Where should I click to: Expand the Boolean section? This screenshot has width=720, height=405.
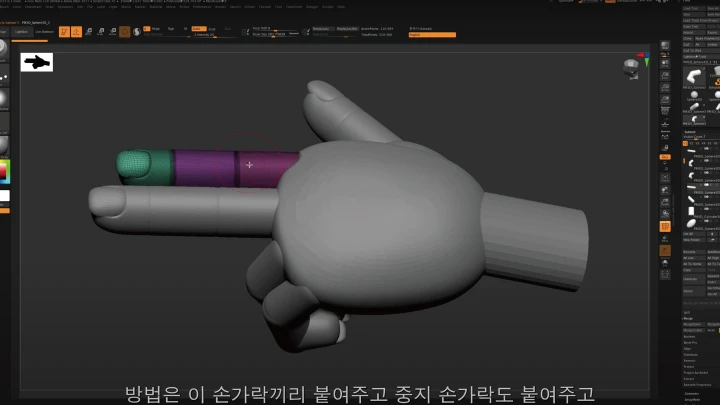click(x=690, y=337)
